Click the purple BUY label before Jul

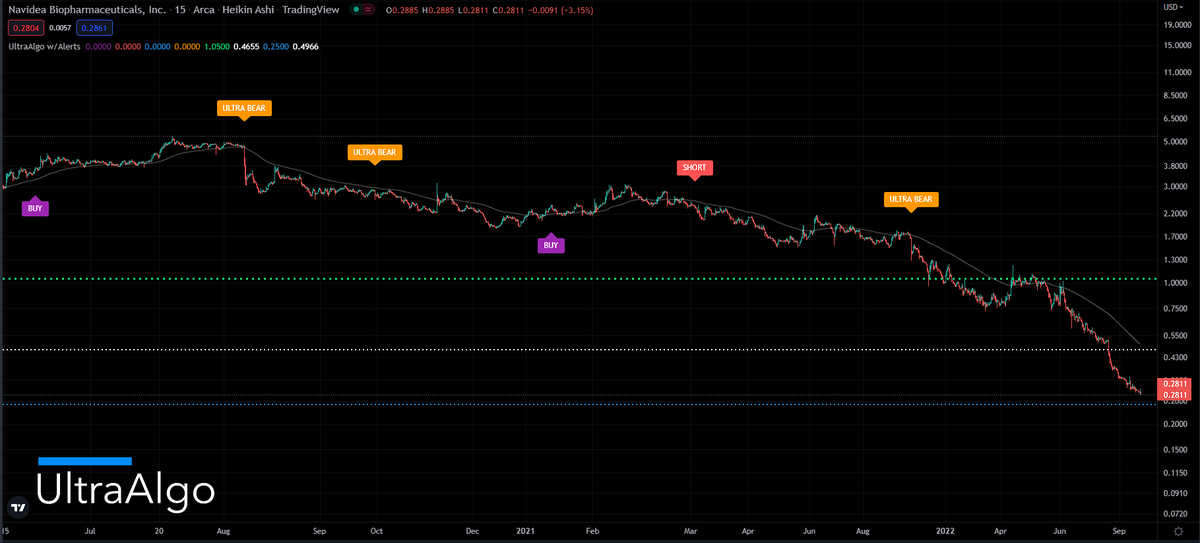click(x=35, y=207)
